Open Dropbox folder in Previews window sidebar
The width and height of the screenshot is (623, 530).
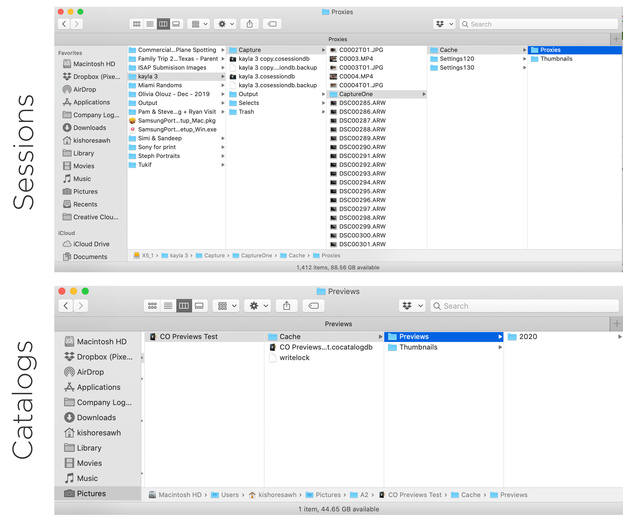coord(104,356)
